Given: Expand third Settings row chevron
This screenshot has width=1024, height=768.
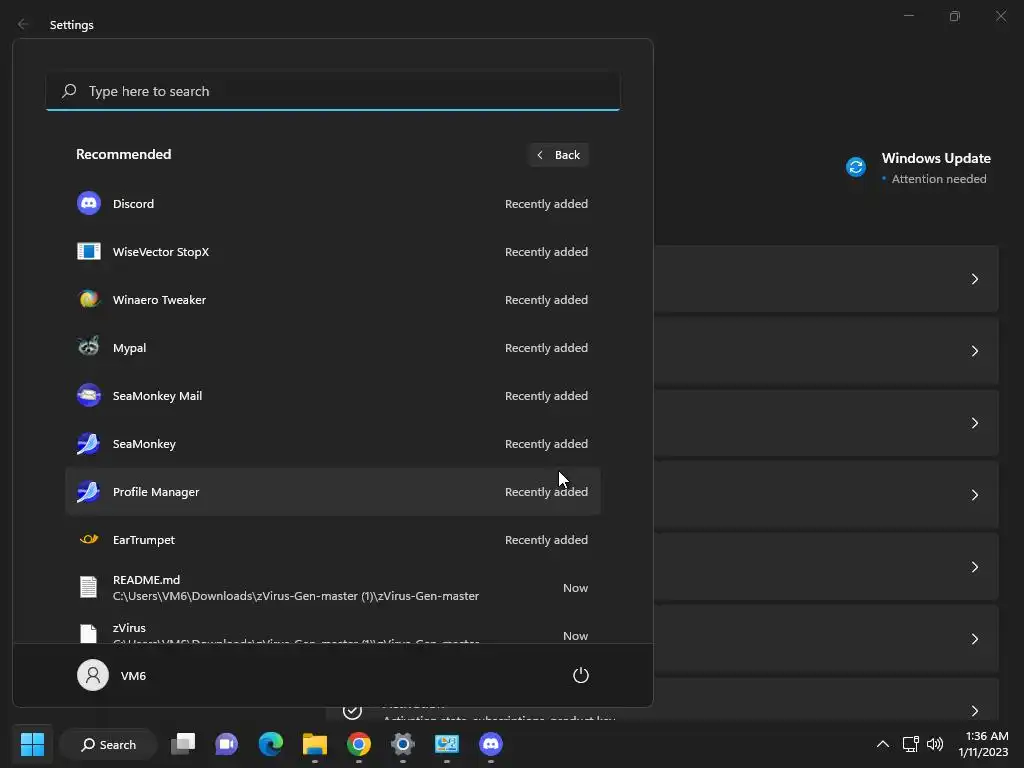Looking at the screenshot, I should (974, 423).
